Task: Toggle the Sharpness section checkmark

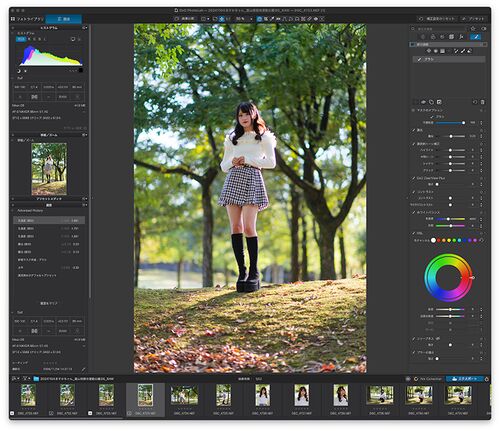Action: tap(414, 339)
